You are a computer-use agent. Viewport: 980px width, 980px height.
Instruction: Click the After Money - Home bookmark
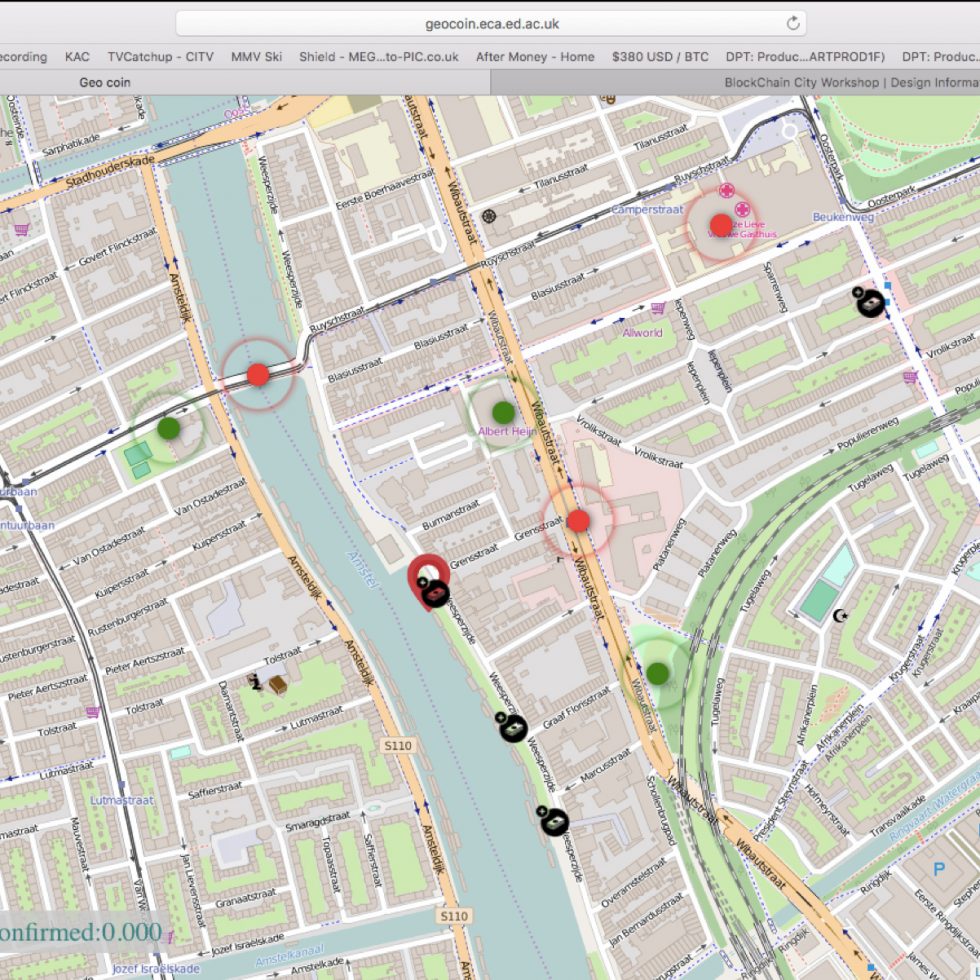coord(535,57)
